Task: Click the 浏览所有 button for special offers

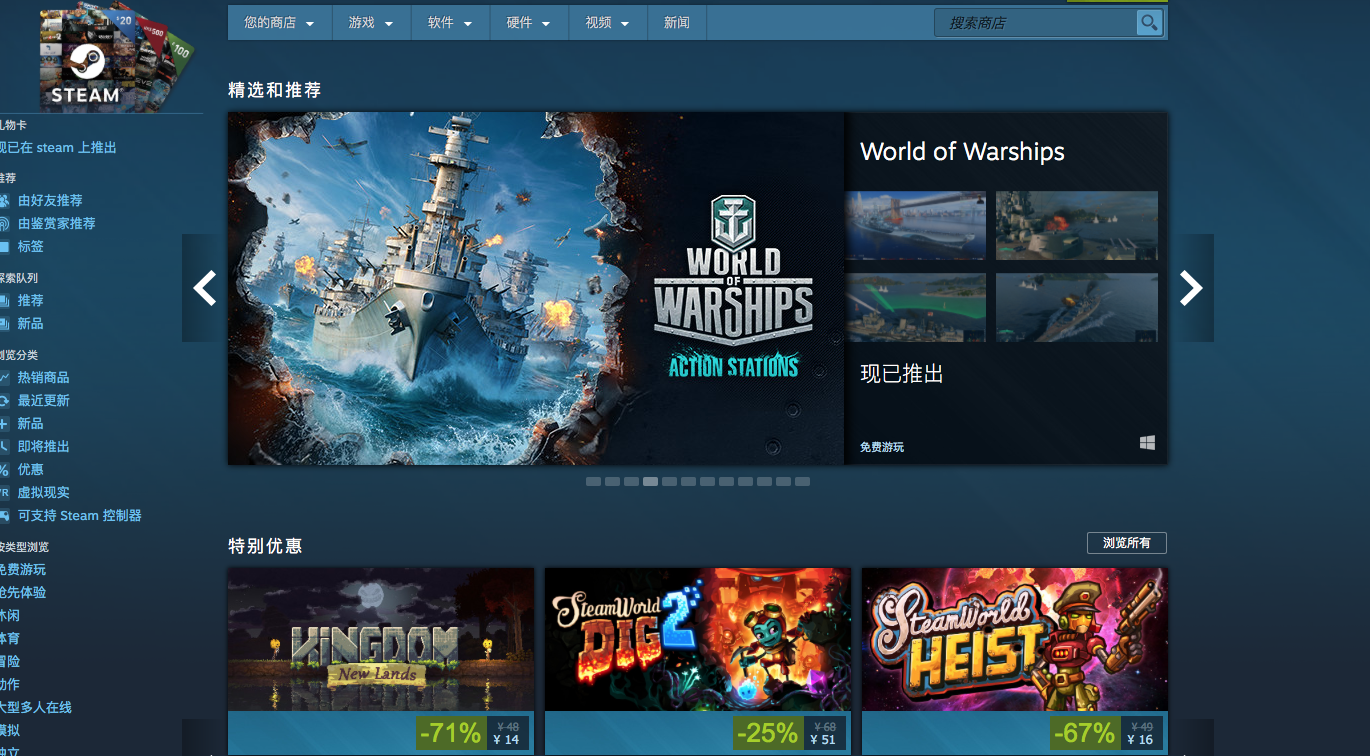Action: (x=1127, y=543)
